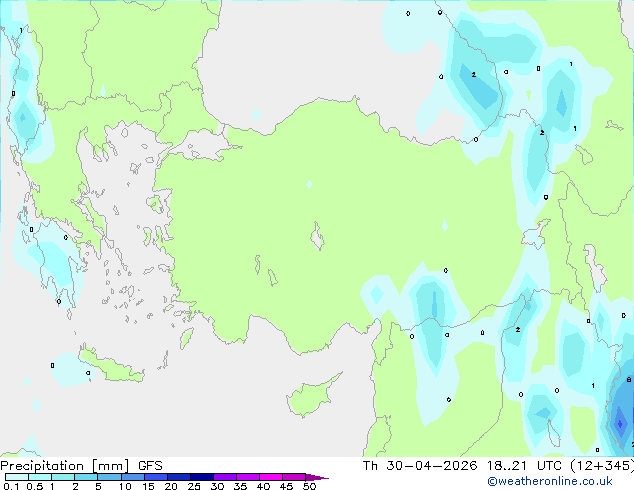The width and height of the screenshot is (634, 490).
Task: Select the 5–10 mm legend color swatch
Action: coord(109,477)
